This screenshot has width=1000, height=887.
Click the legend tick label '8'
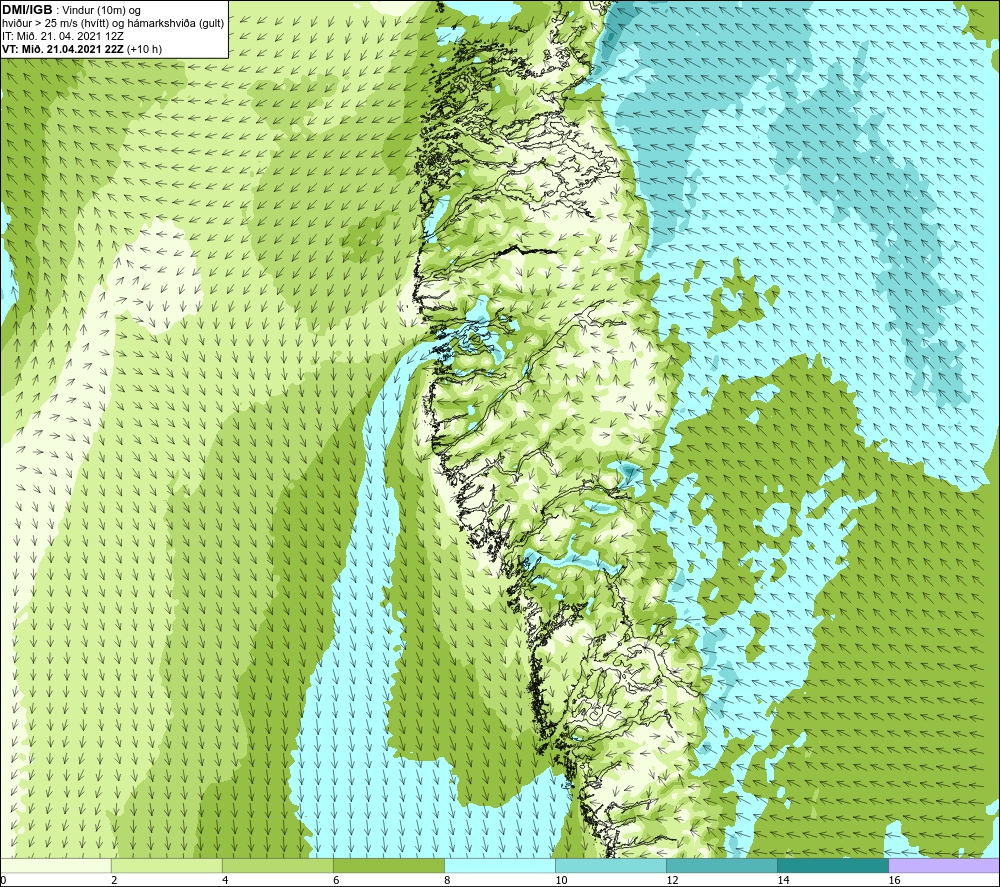coord(446,880)
